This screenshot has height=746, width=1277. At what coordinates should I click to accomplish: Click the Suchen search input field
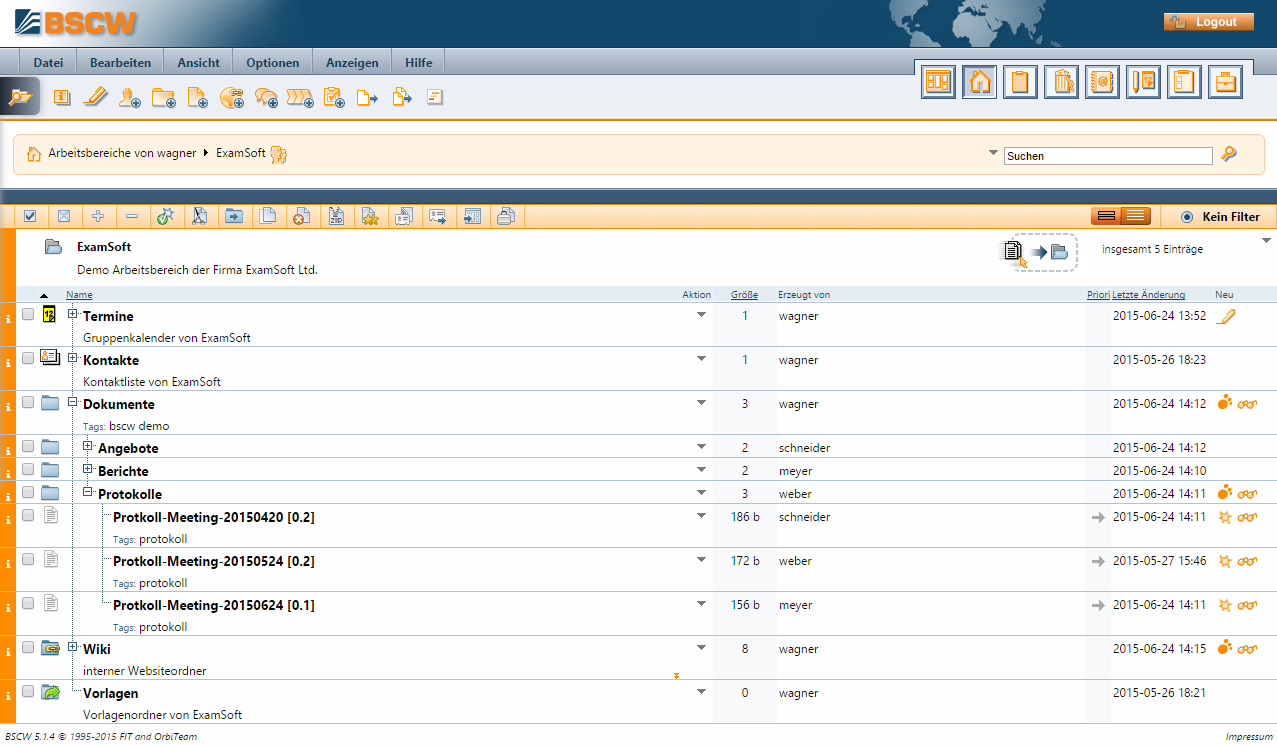(1108, 156)
